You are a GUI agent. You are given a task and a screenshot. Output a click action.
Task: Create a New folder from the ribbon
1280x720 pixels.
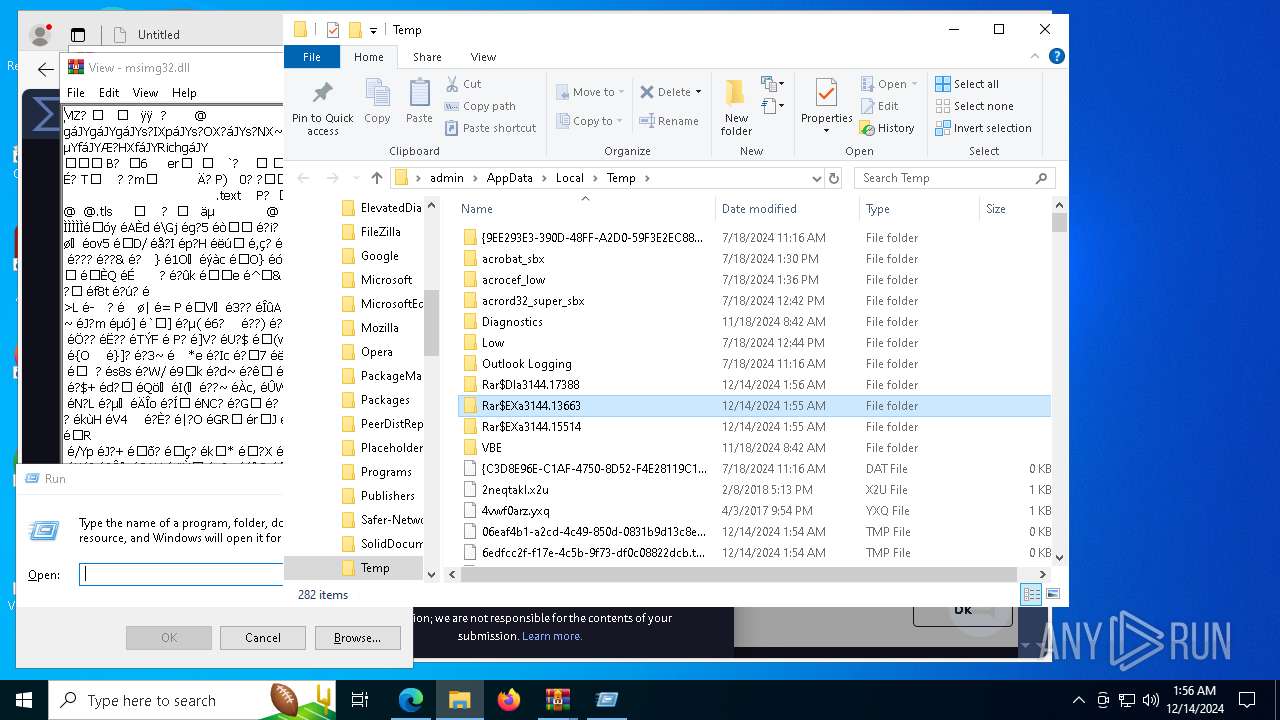click(736, 108)
